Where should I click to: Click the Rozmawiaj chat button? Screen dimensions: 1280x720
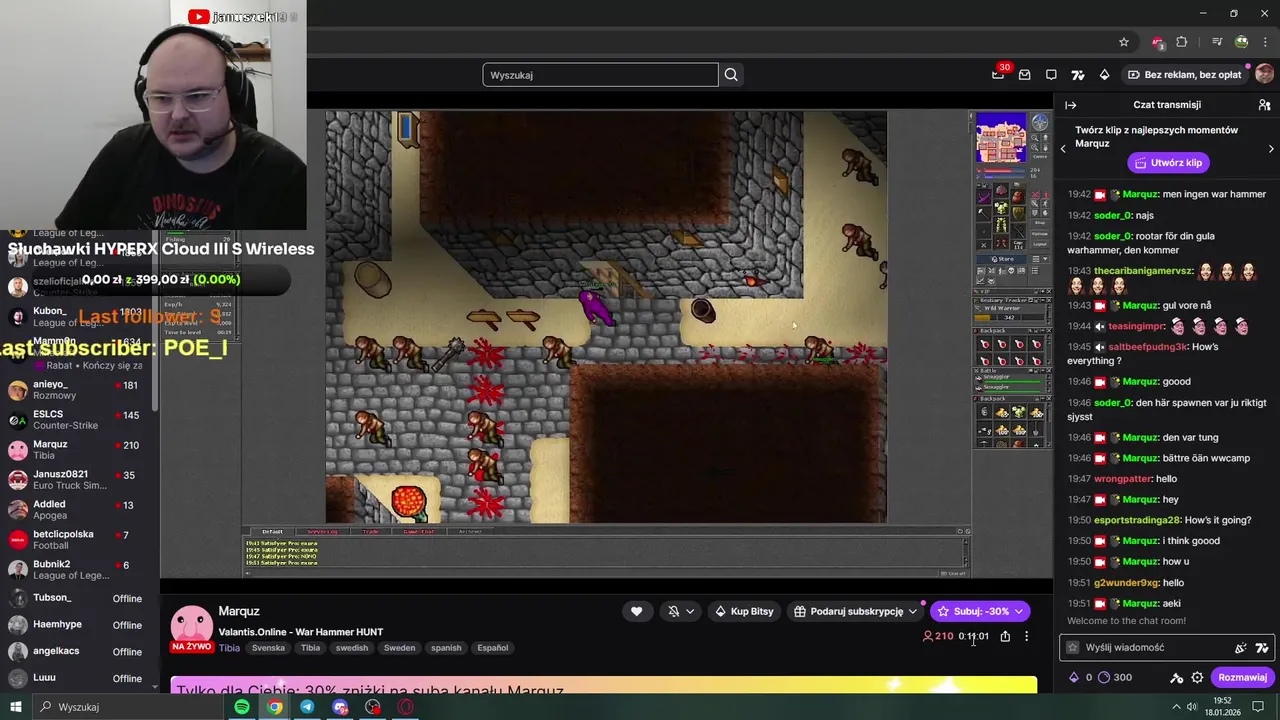1242,677
